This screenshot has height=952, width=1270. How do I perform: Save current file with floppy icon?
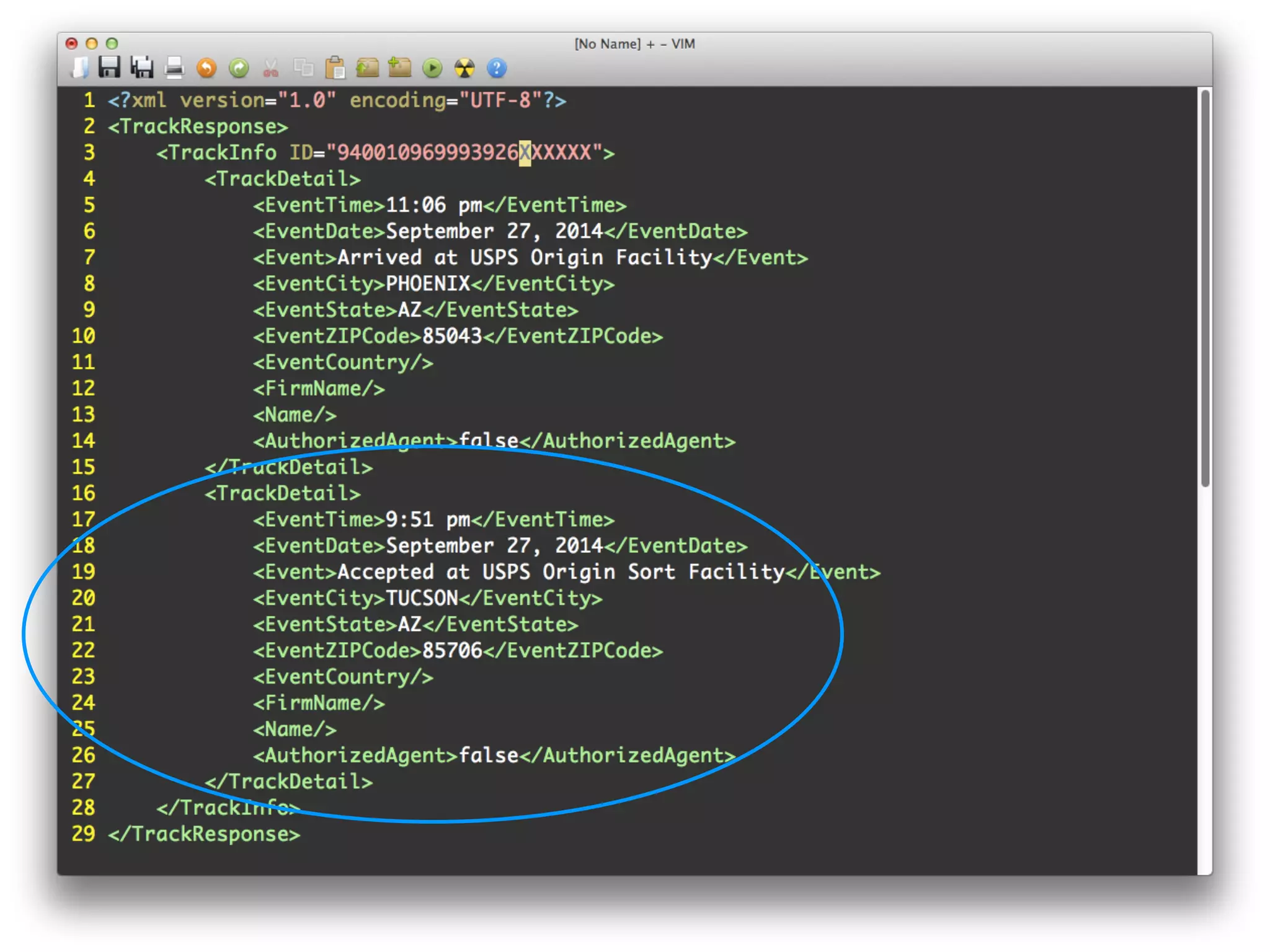[x=110, y=68]
